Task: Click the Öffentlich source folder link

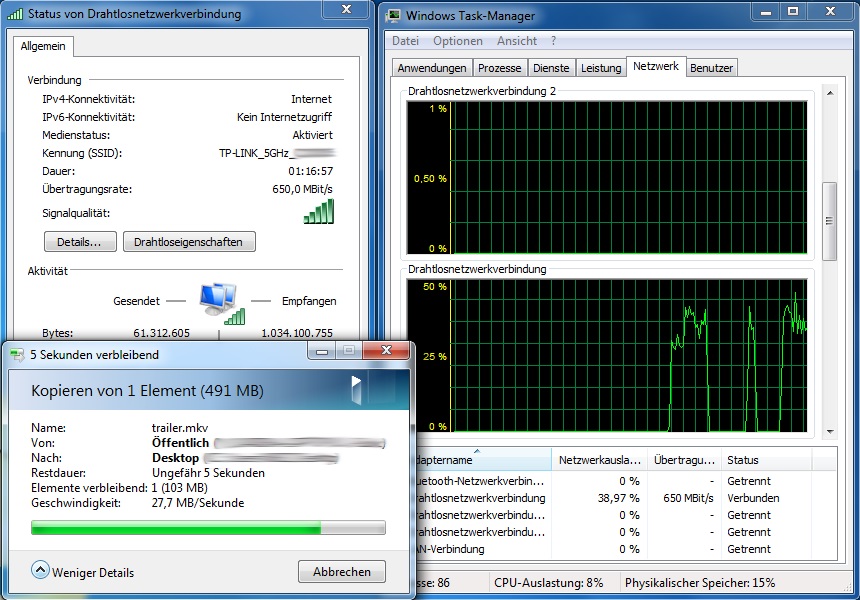Action: pos(180,443)
